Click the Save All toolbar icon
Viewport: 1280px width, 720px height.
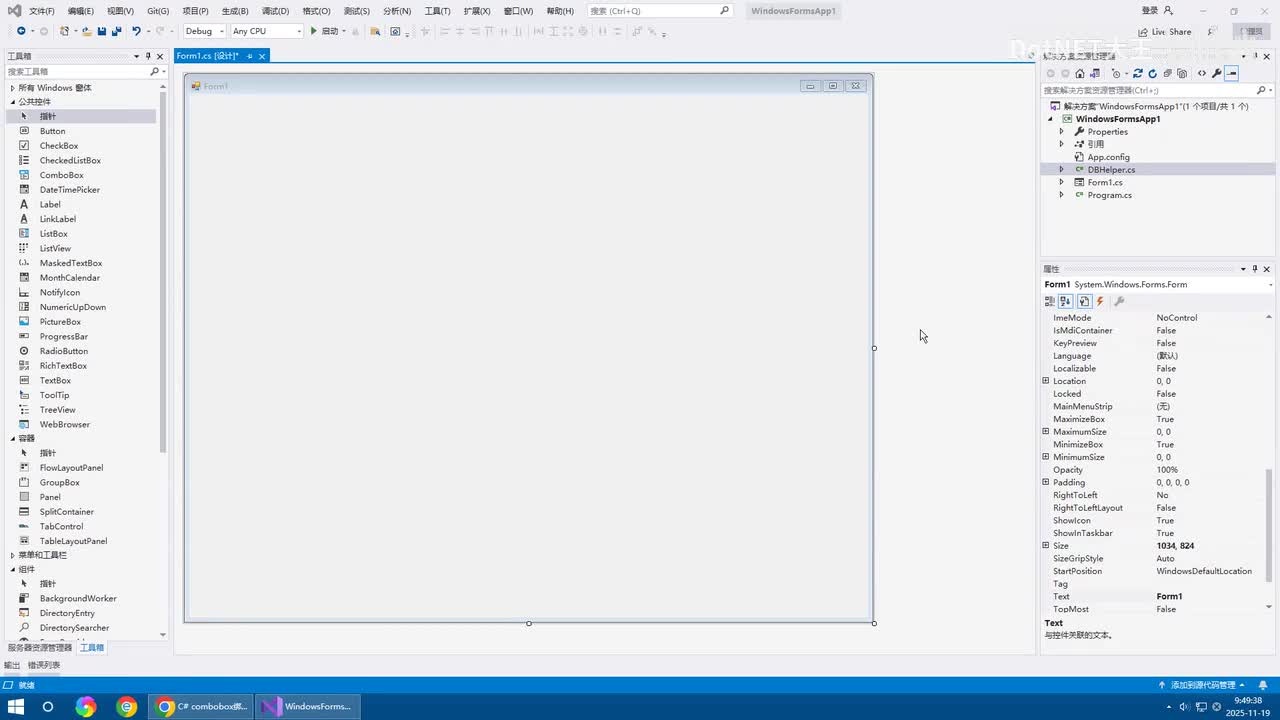(116, 31)
